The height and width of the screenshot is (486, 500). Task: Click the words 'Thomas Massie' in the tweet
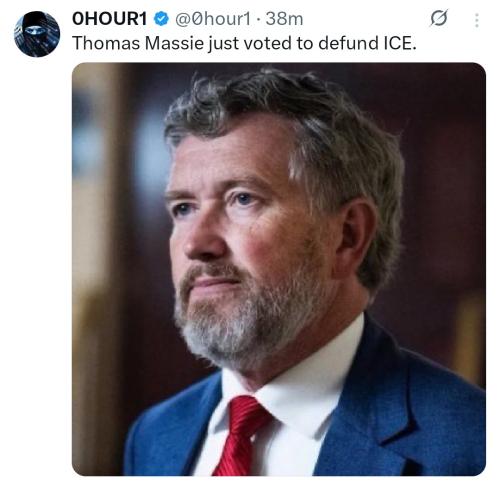tap(138, 43)
